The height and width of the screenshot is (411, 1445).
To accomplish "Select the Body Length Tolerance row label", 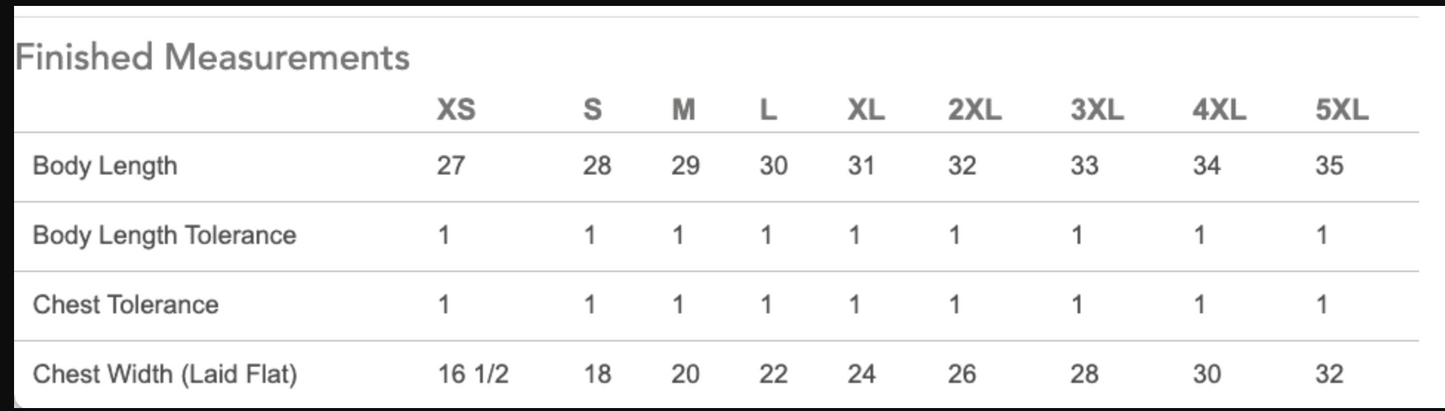I will click(165, 236).
